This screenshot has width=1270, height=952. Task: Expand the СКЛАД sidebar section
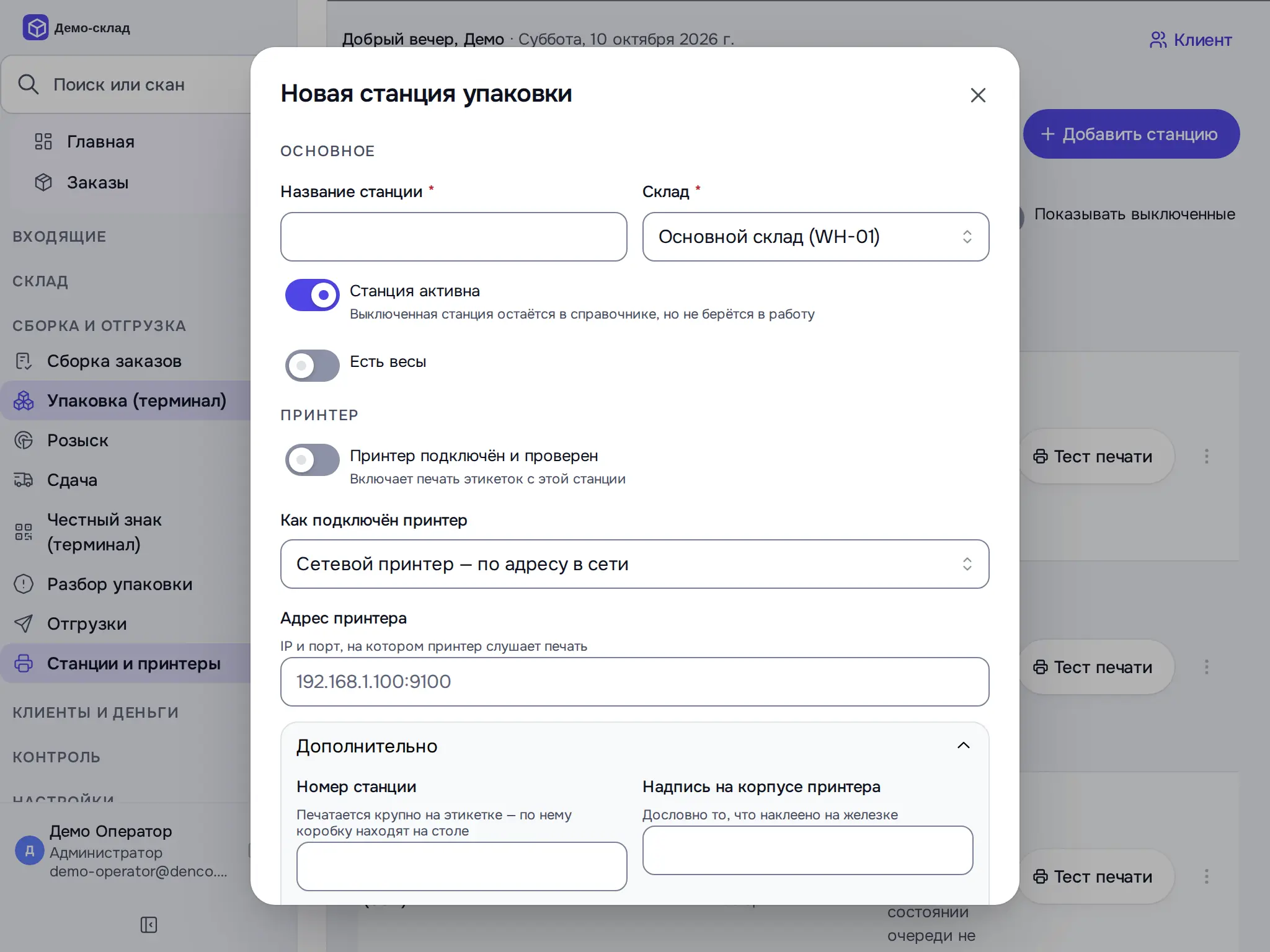pos(40,281)
